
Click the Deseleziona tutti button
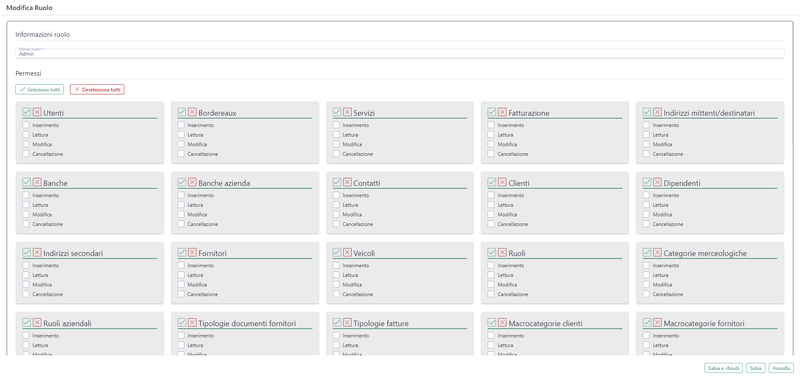tap(97, 89)
